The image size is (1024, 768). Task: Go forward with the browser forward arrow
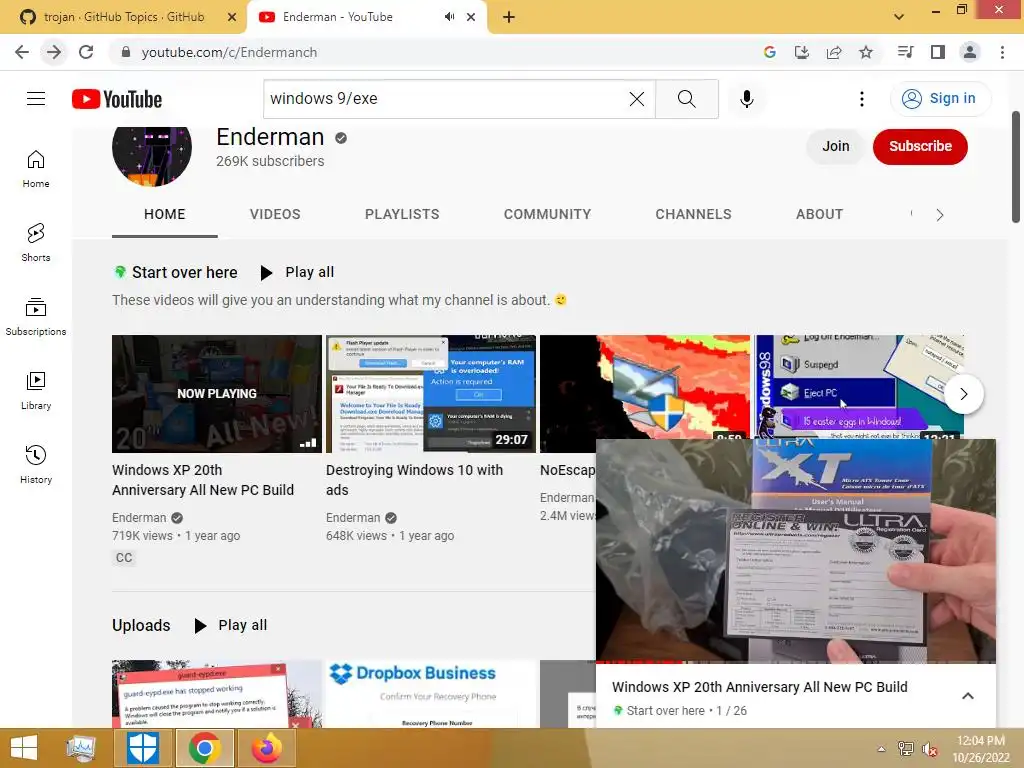(54, 52)
